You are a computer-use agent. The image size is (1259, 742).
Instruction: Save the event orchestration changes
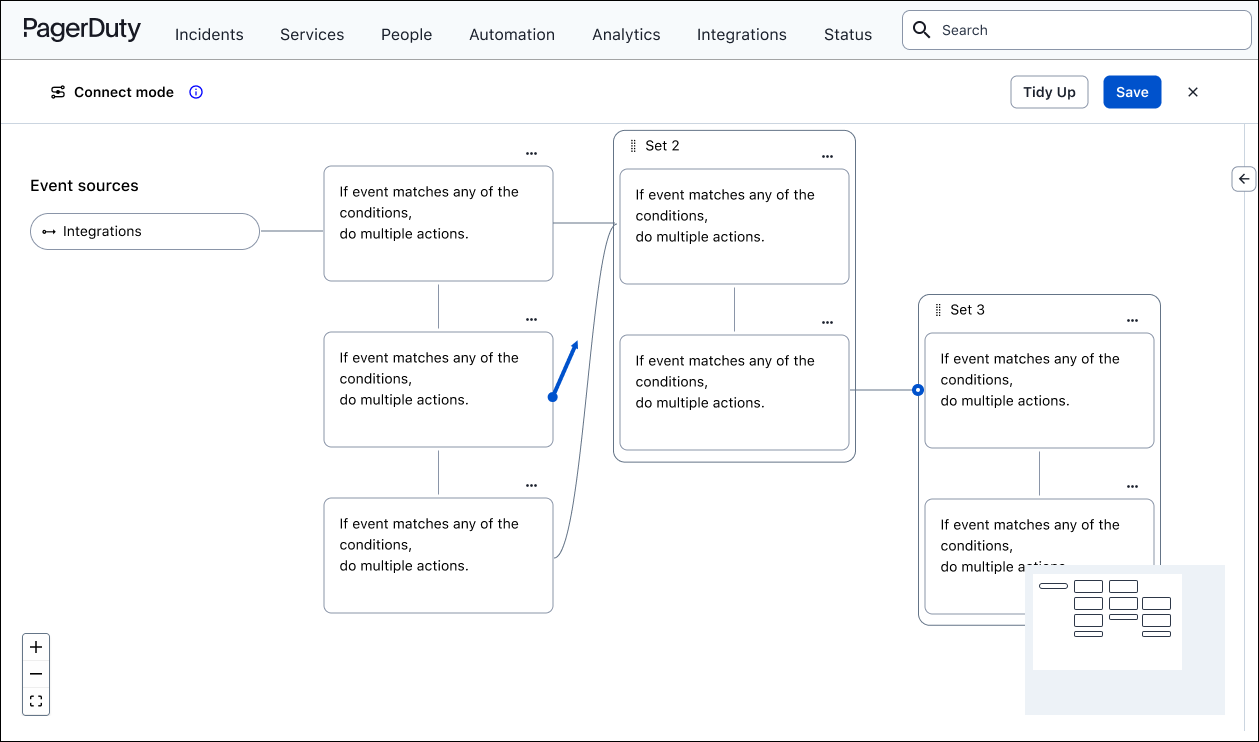click(x=1132, y=92)
